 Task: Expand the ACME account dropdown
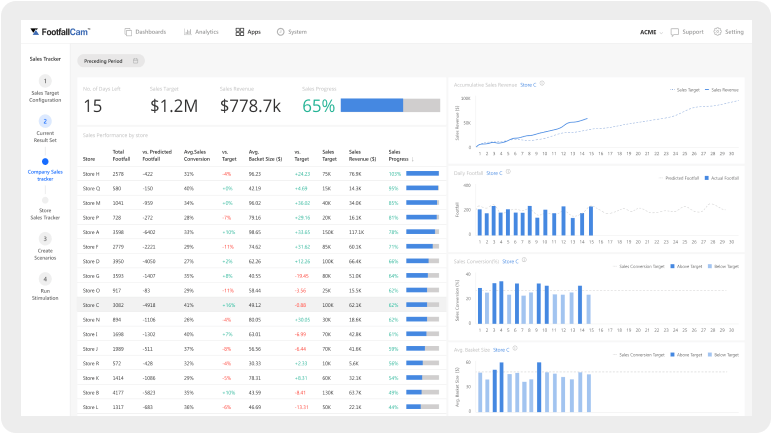point(651,32)
